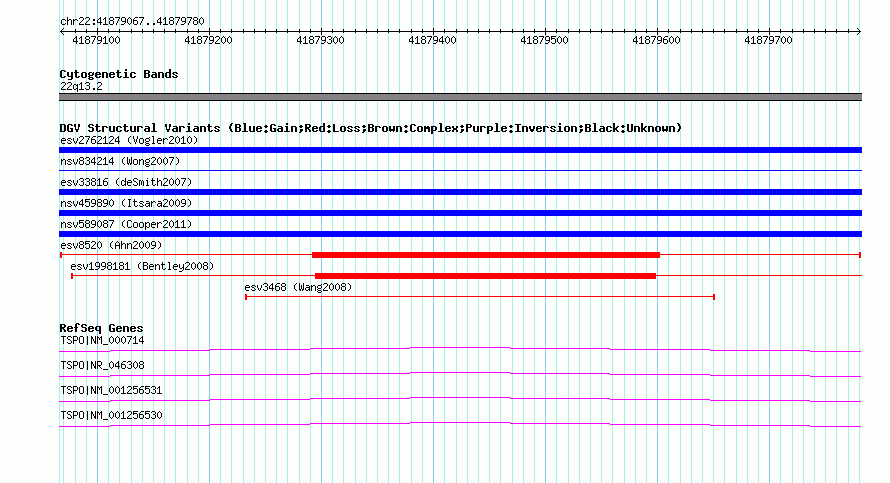Click thick red loss bar of esv1998181
Image resolution: width=890 pixels, height=483 pixels.
tap(485, 276)
